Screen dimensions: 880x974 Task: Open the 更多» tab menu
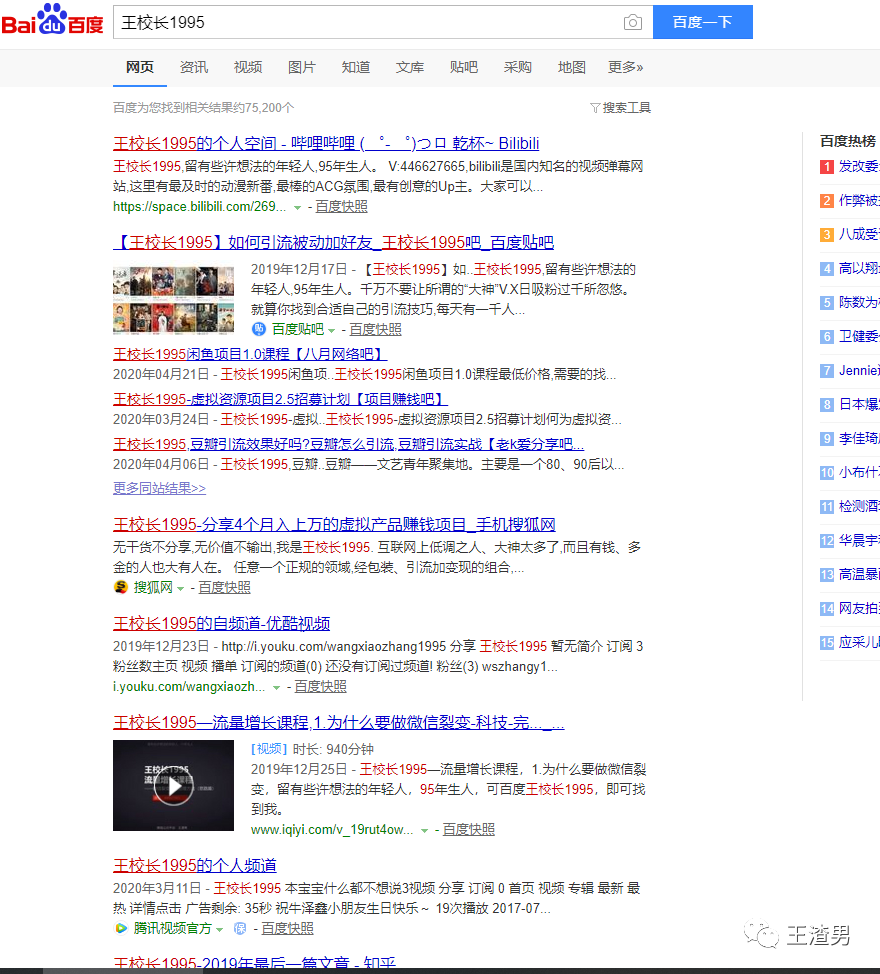click(x=625, y=67)
